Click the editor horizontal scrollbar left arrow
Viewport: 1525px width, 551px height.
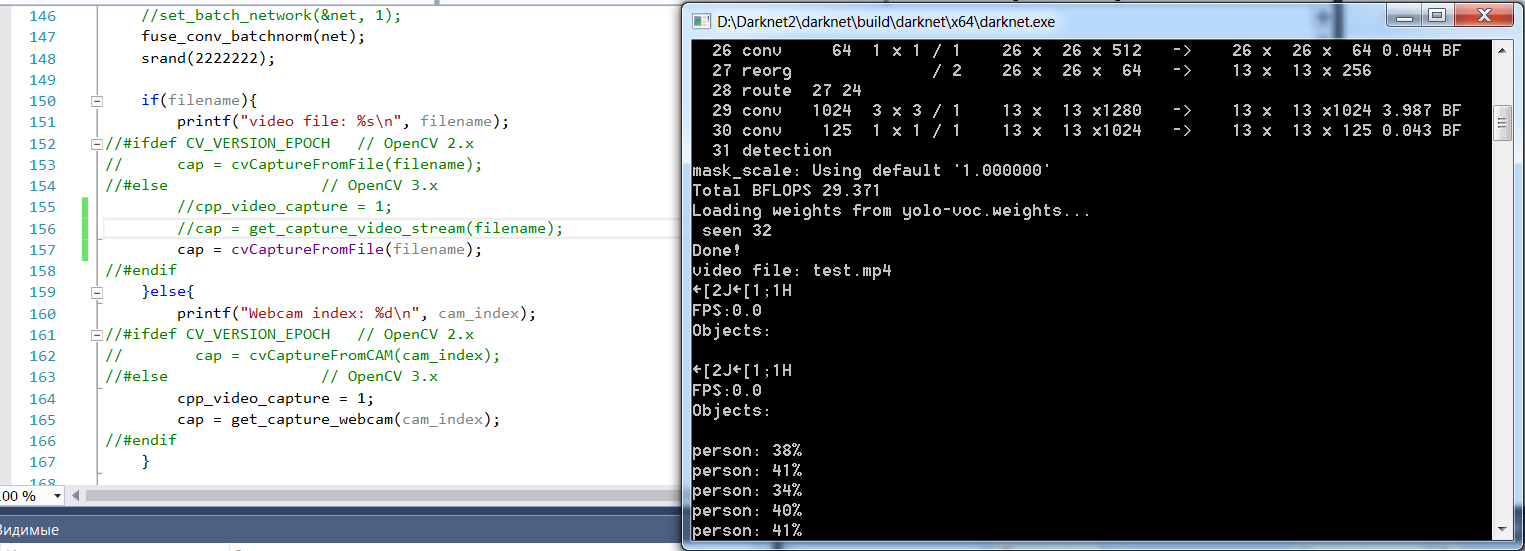pos(76,496)
